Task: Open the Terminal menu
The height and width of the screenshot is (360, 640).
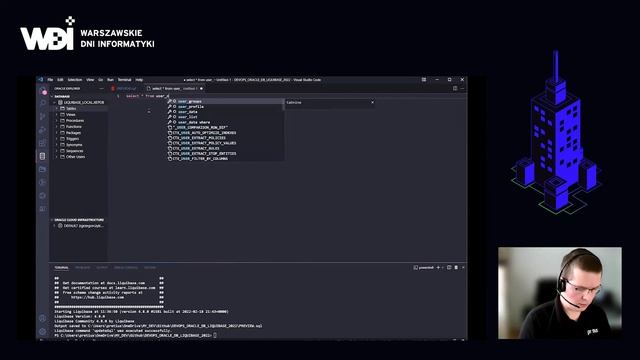Action: click(124, 80)
